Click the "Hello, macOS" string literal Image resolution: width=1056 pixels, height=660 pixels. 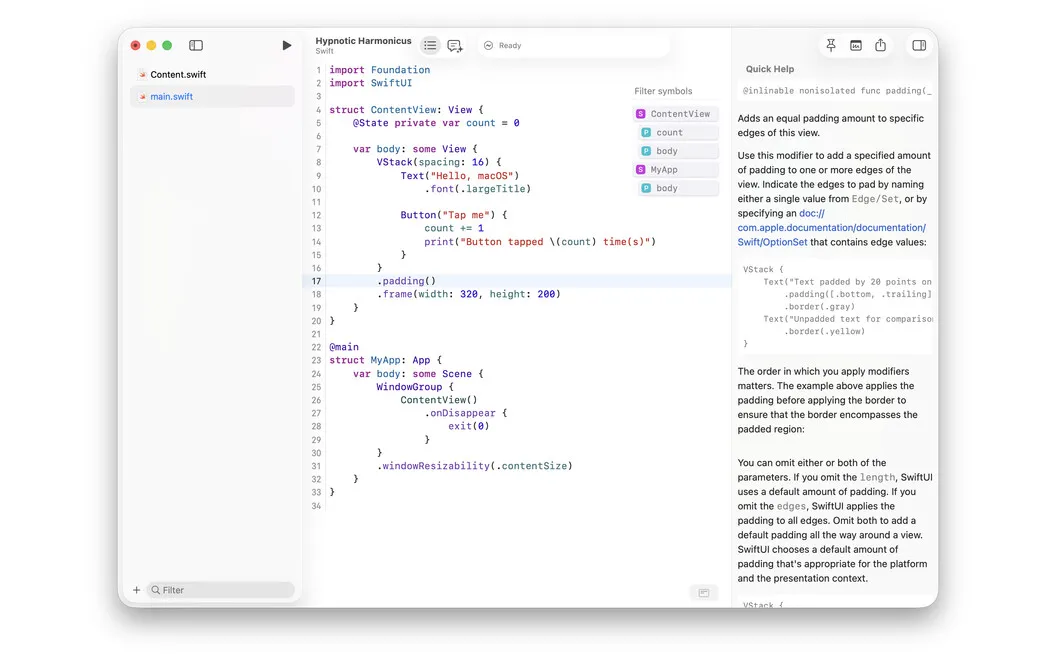(x=471, y=176)
